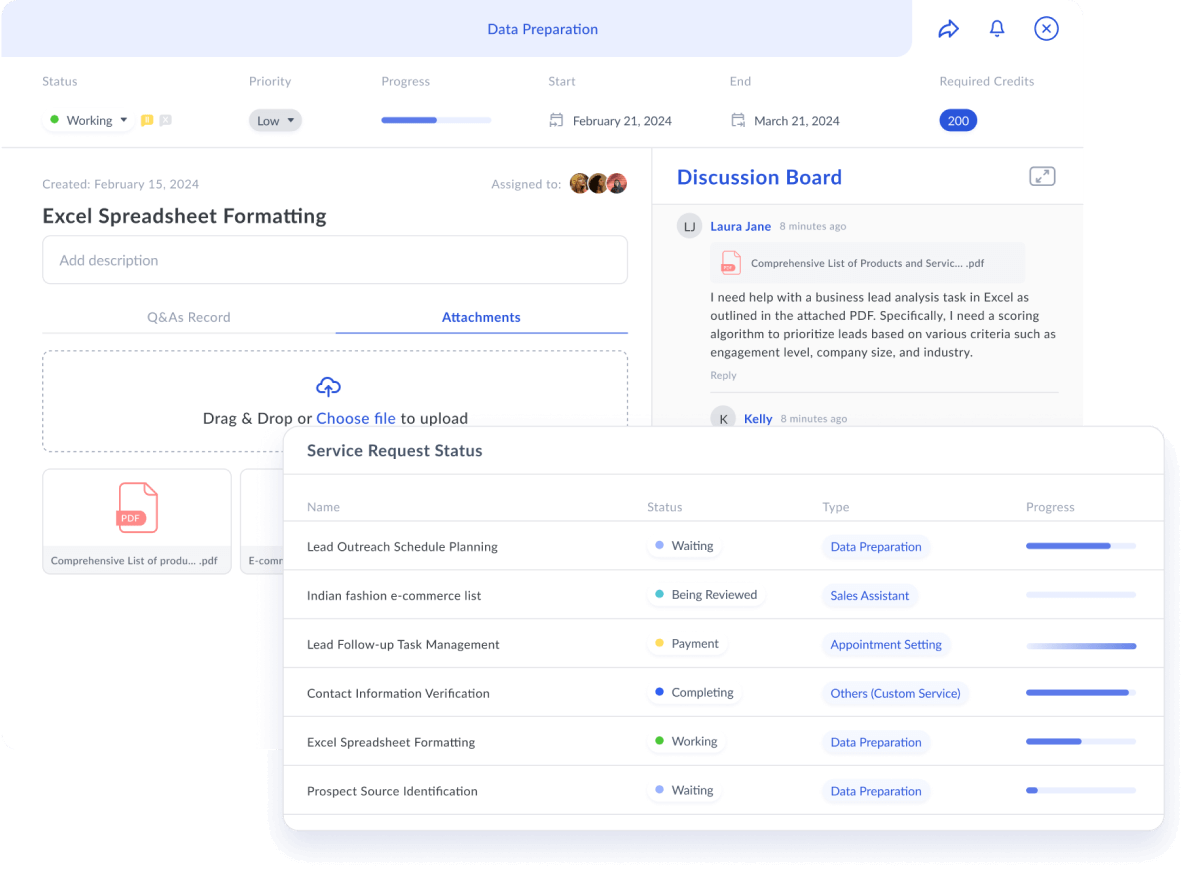Click the upload cloud icon
Viewport: 1197px width, 880px height.
tap(328, 386)
